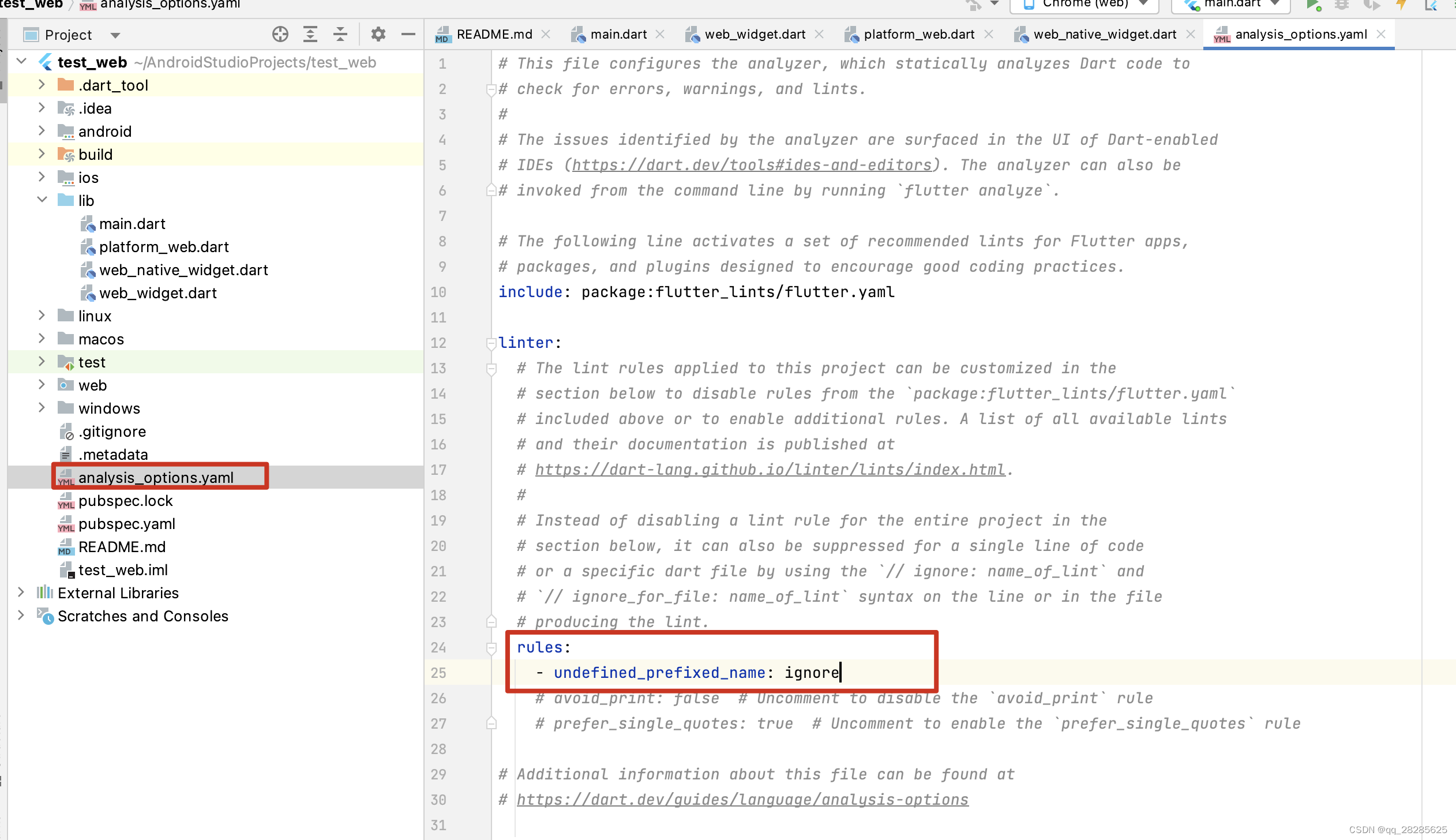Expand the android folder
The height and width of the screenshot is (840, 1456).
(42, 131)
